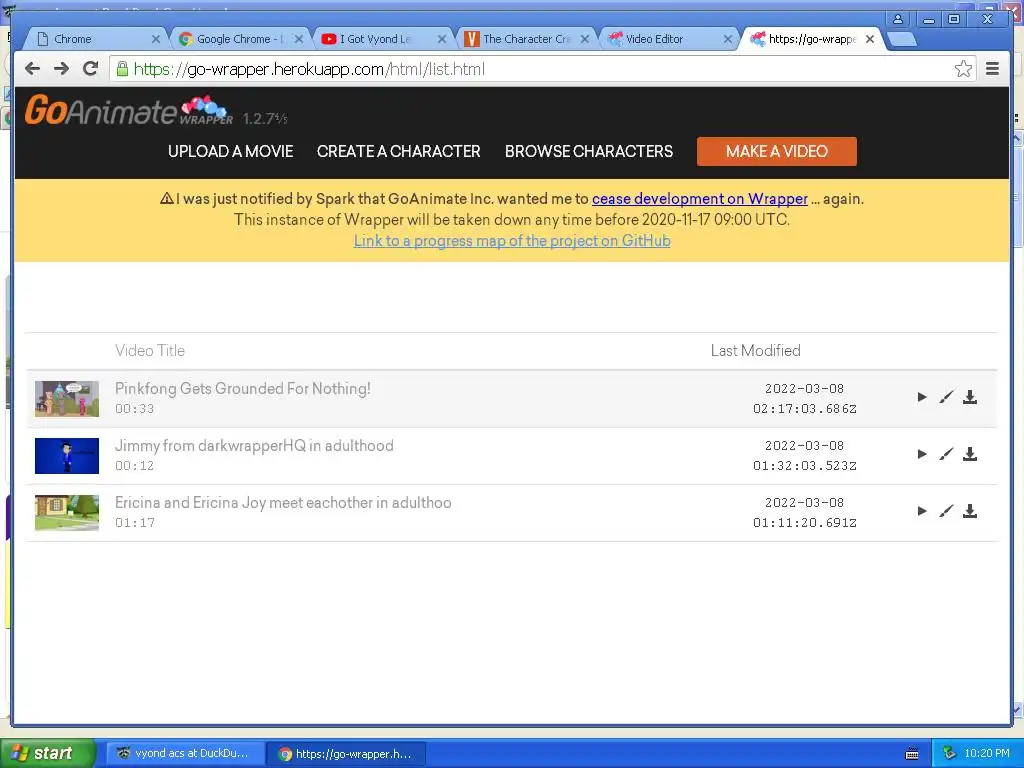1024x768 pixels.
Task: Edit the Jimmy from darkwrapperHQ video
Action: (946, 454)
